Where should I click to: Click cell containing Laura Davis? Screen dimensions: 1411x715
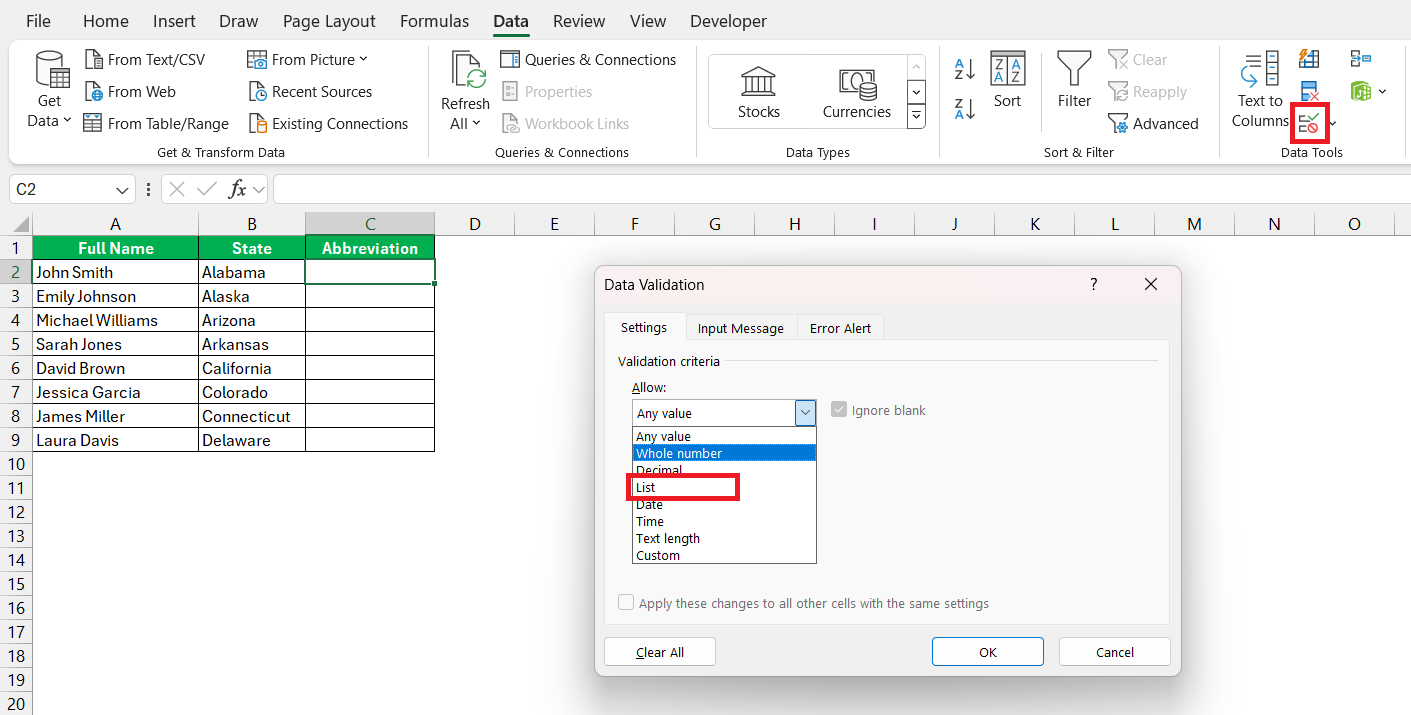(x=116, y=440)
